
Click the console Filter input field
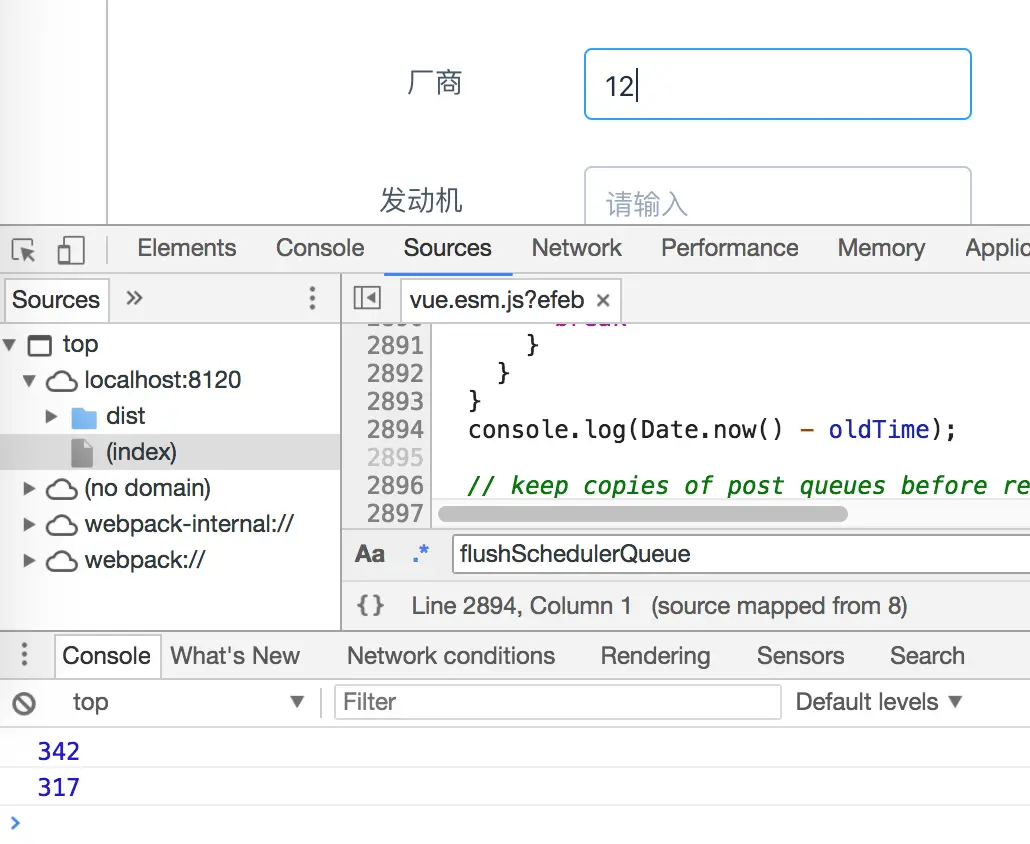[x=558, y=702]
